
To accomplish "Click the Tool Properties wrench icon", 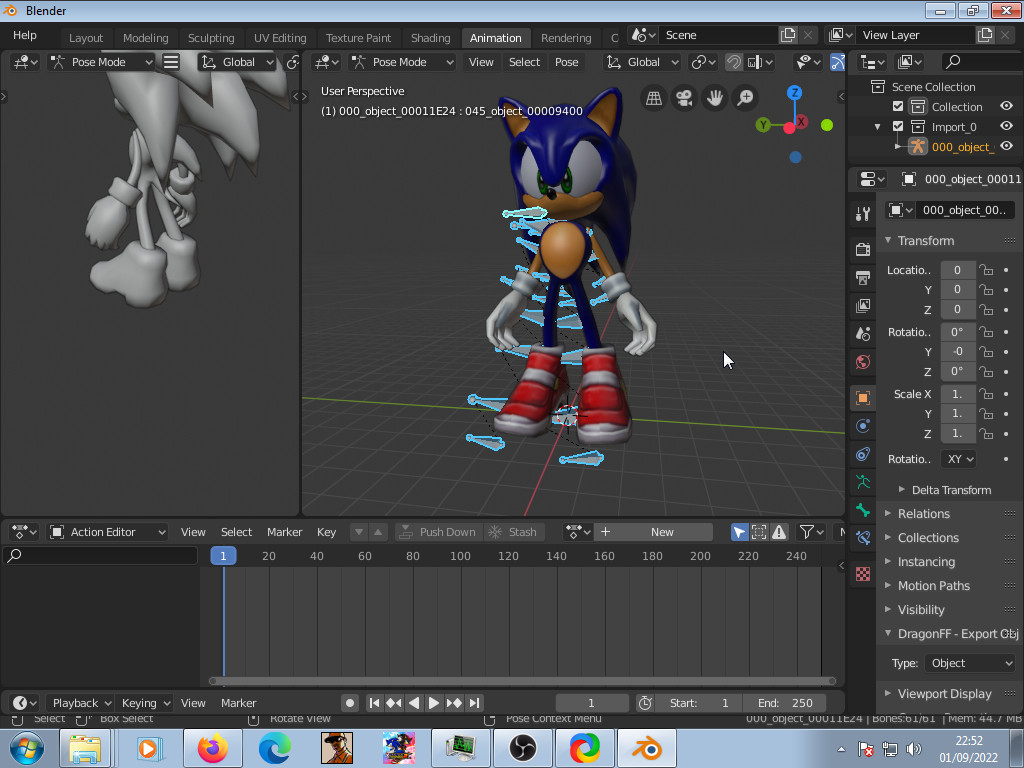I will pos(862,212).
